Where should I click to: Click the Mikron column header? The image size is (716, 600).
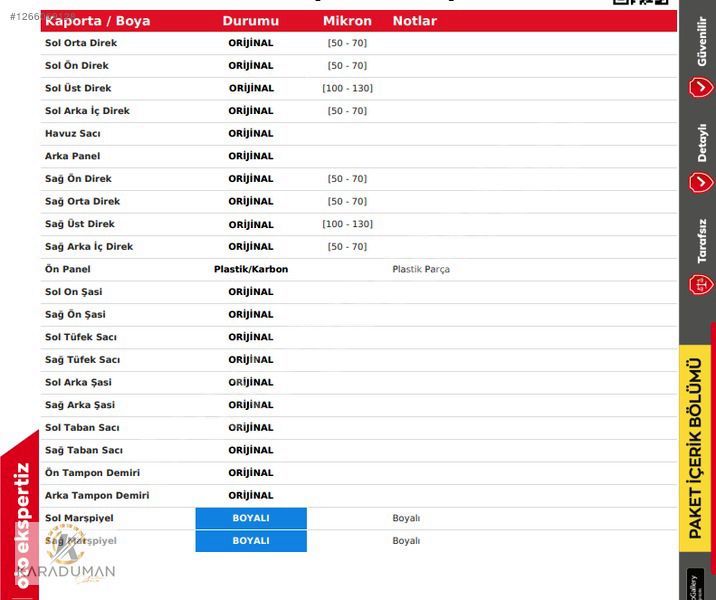tap(347, 21)
